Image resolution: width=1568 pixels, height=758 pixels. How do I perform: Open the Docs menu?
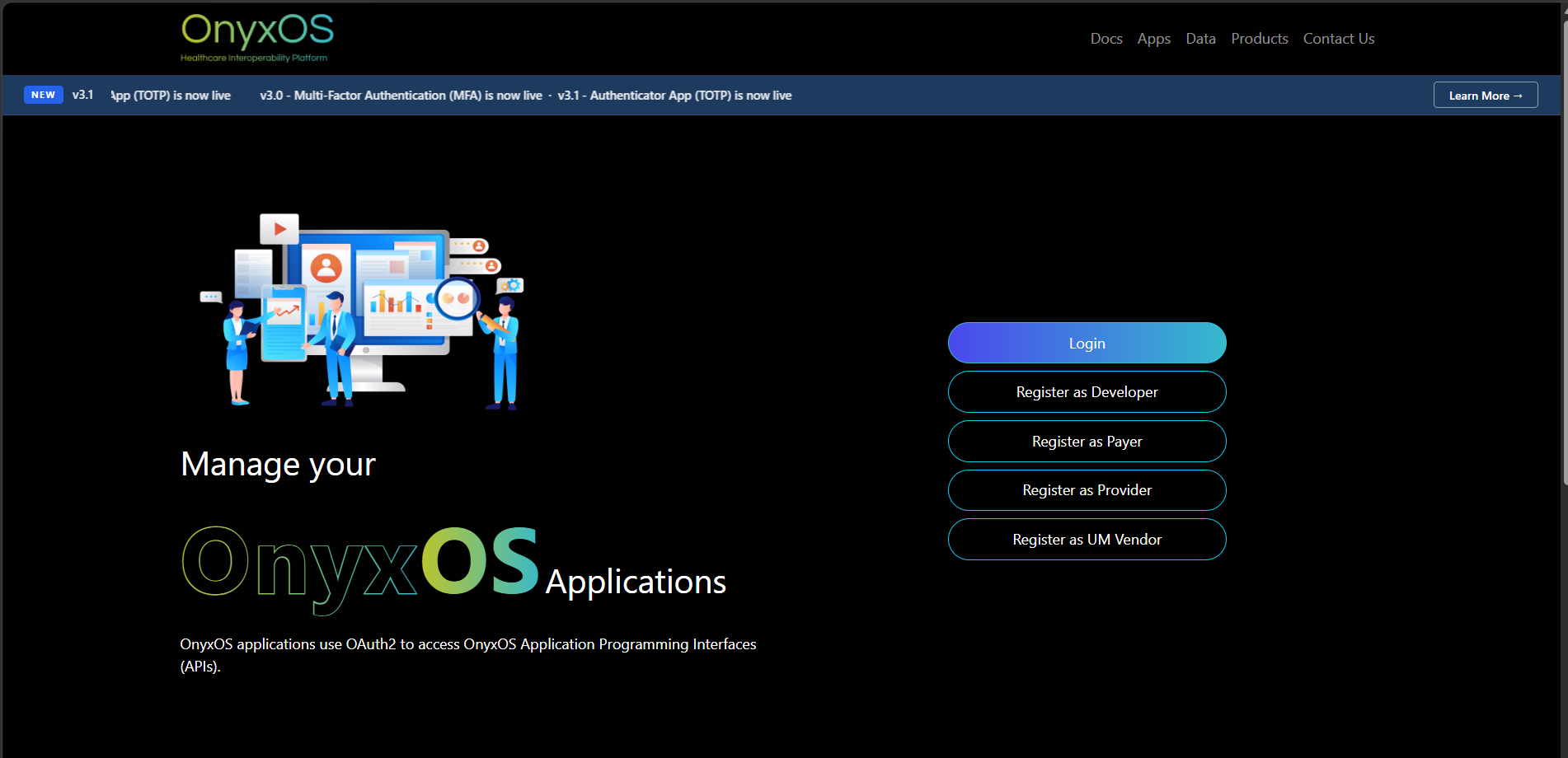click(1106, 39)
